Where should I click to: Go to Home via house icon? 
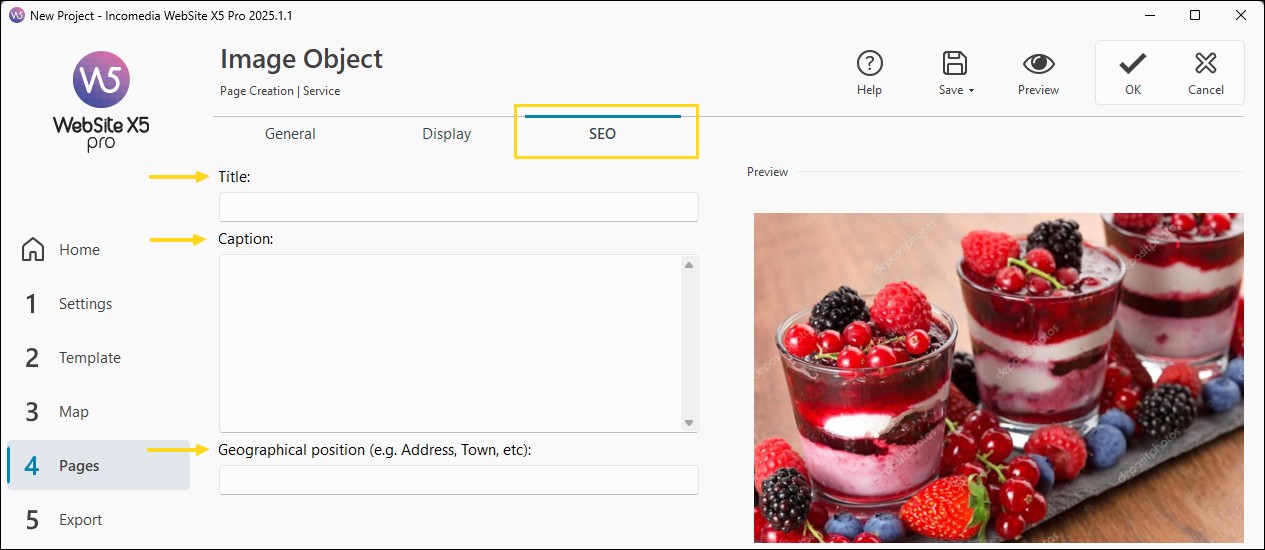[x=33, y=249]
